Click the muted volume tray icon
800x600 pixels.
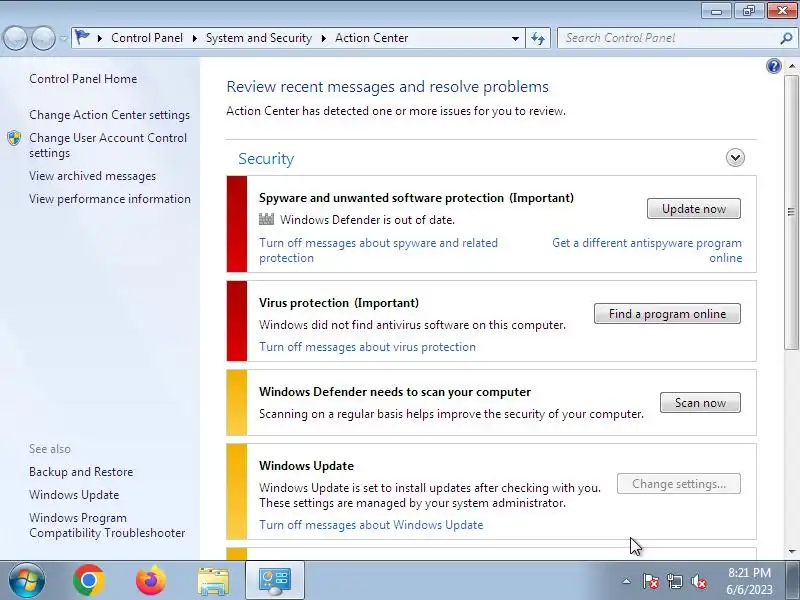coord(698,581)
